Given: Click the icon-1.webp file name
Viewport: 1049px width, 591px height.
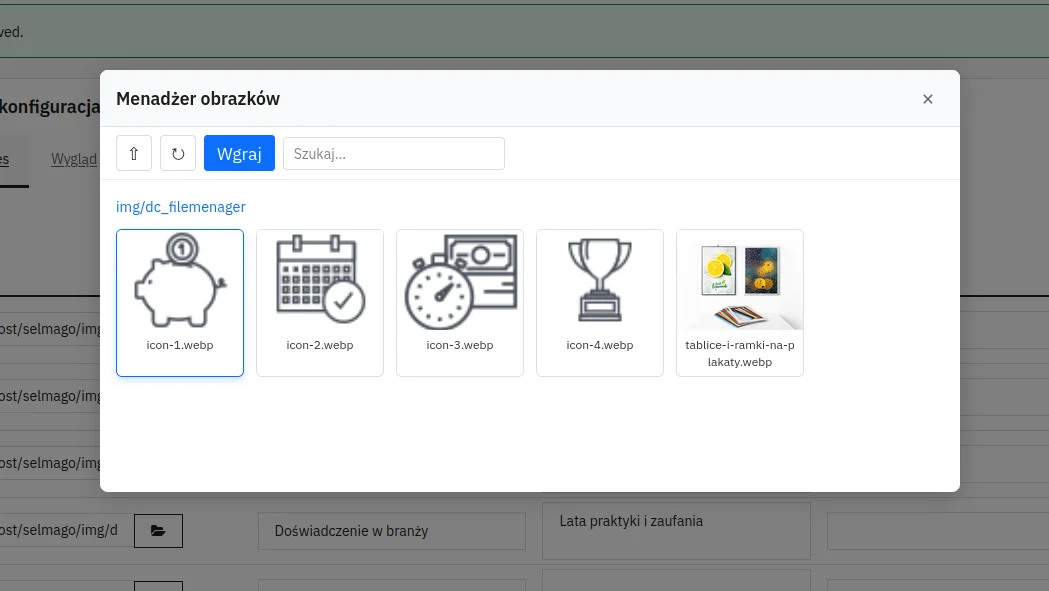Looking at the screenshot, I should (x=180, y=345).
